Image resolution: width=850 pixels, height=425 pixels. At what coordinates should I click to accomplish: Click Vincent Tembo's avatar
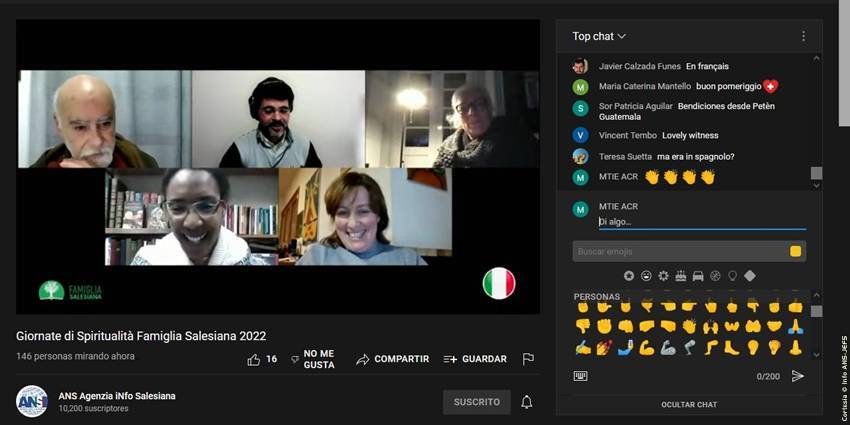pos(580,135)
